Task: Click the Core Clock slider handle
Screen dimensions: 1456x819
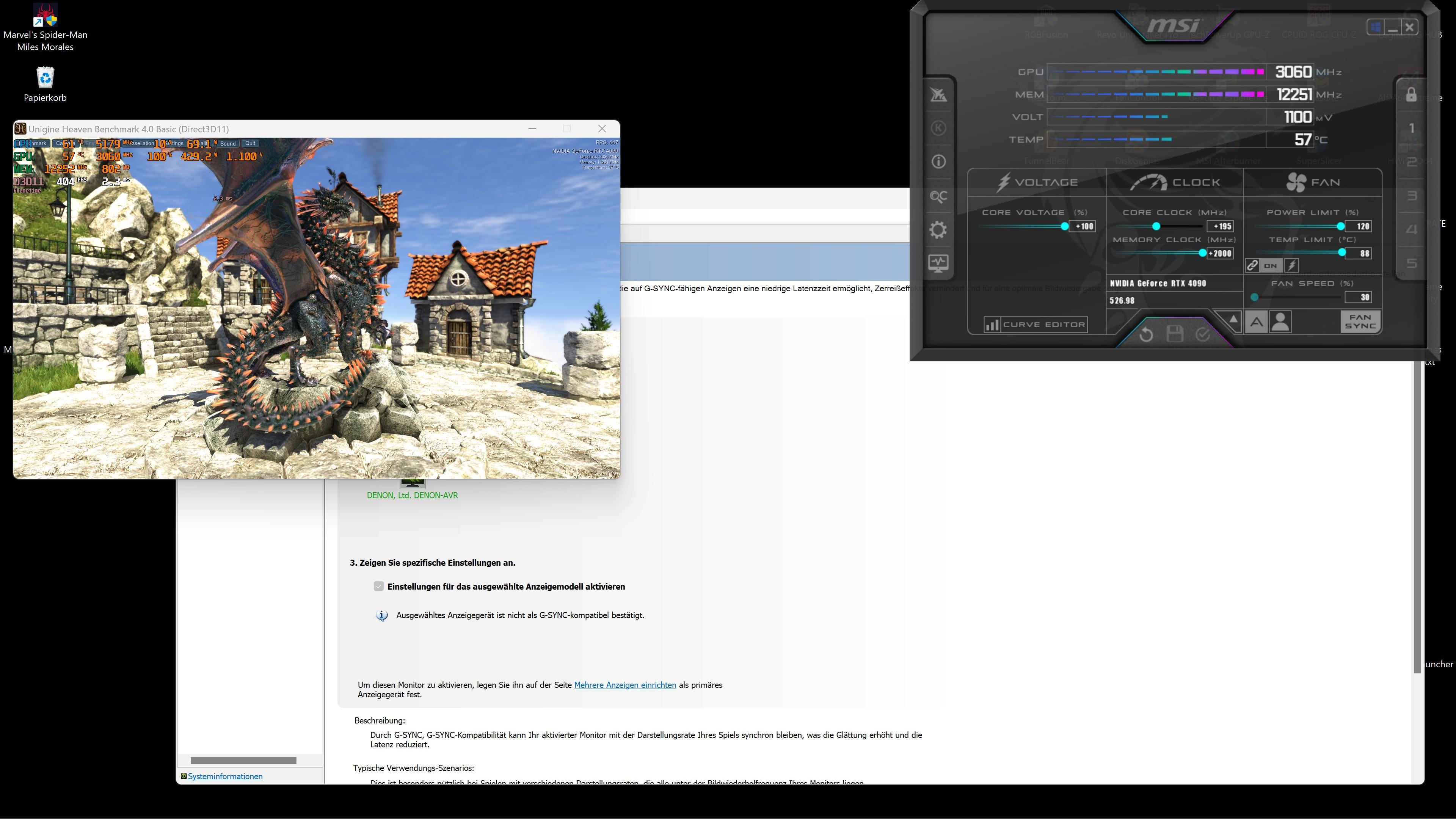Action: [1156, 226]
